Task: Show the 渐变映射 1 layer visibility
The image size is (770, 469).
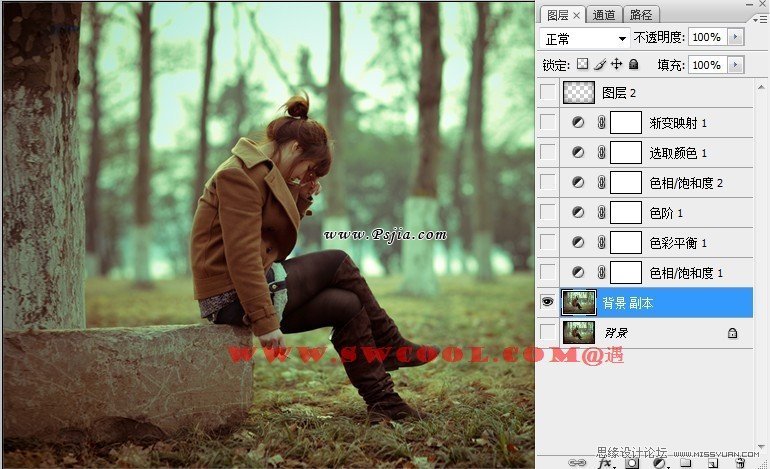Action: [x=548, y=122]
